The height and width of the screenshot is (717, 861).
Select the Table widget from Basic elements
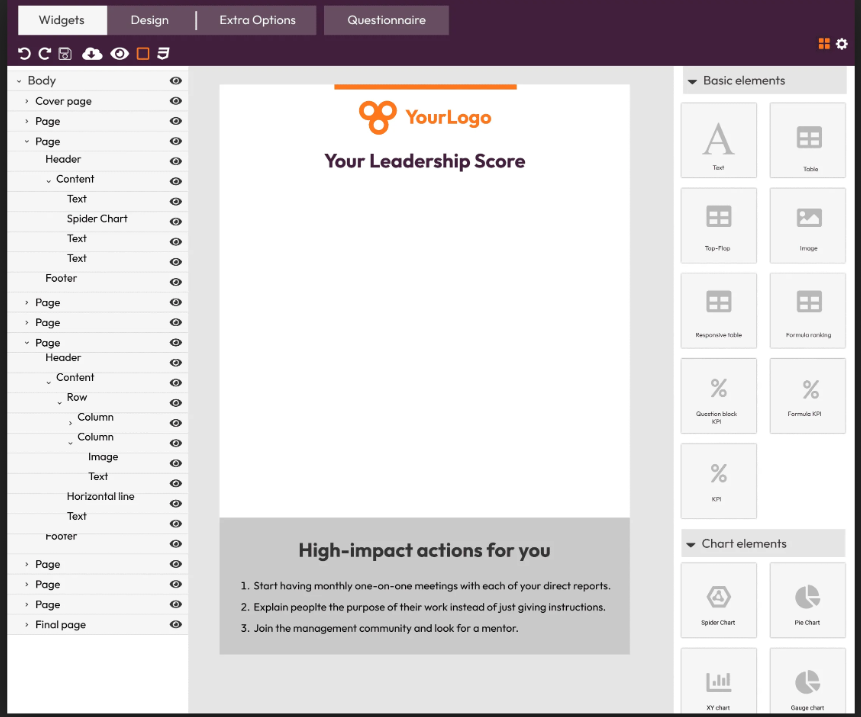pos(807,139)
